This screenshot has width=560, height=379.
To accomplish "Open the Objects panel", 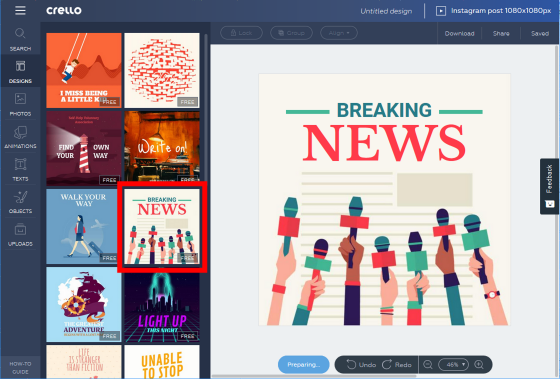I will [20, 202].
